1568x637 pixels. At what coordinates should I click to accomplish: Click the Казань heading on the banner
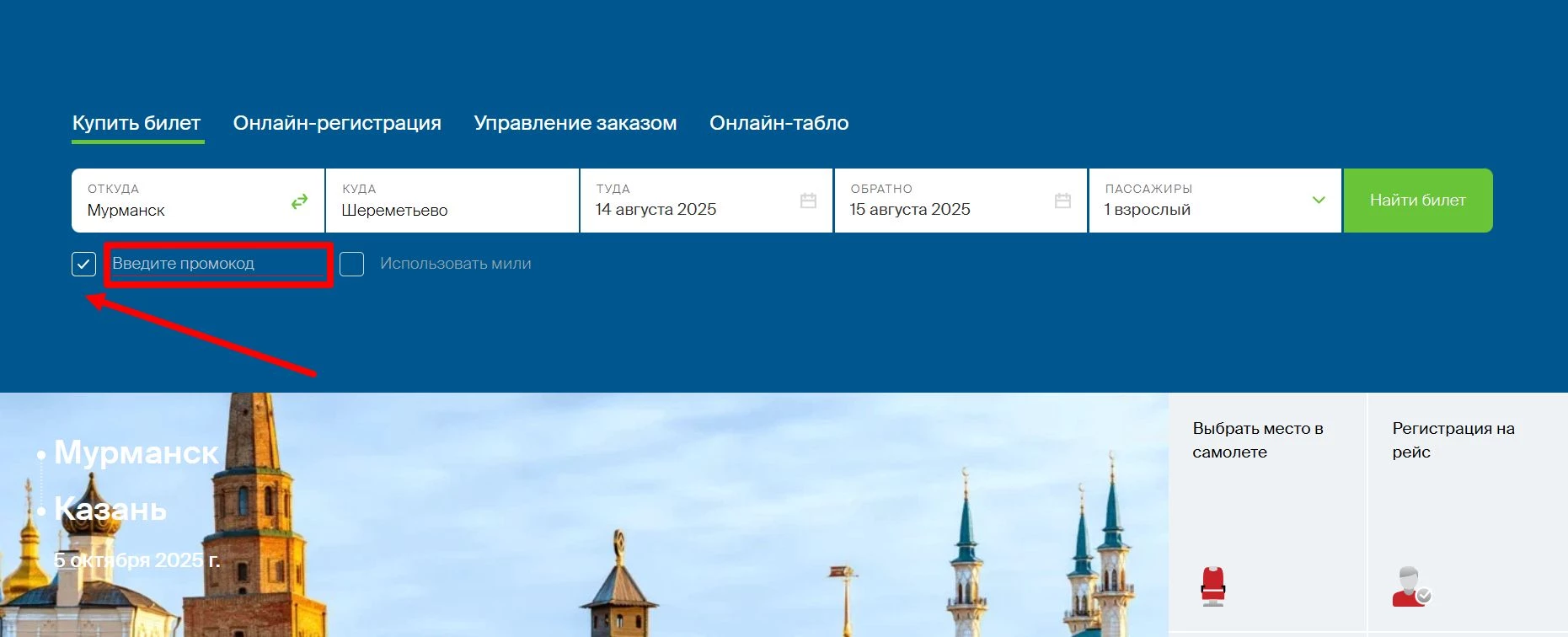[x=110, y=509]
